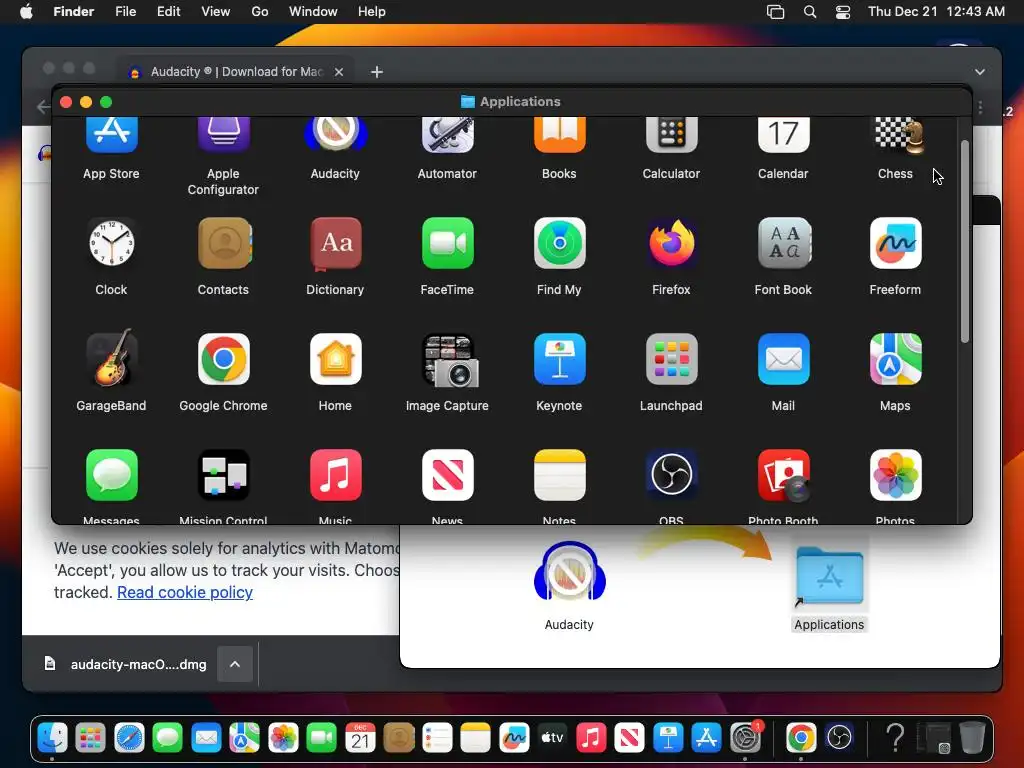Open Reminders from the Dock
Screen dimensions: 1024x768
pyautogui.click(x=438, y=738)
